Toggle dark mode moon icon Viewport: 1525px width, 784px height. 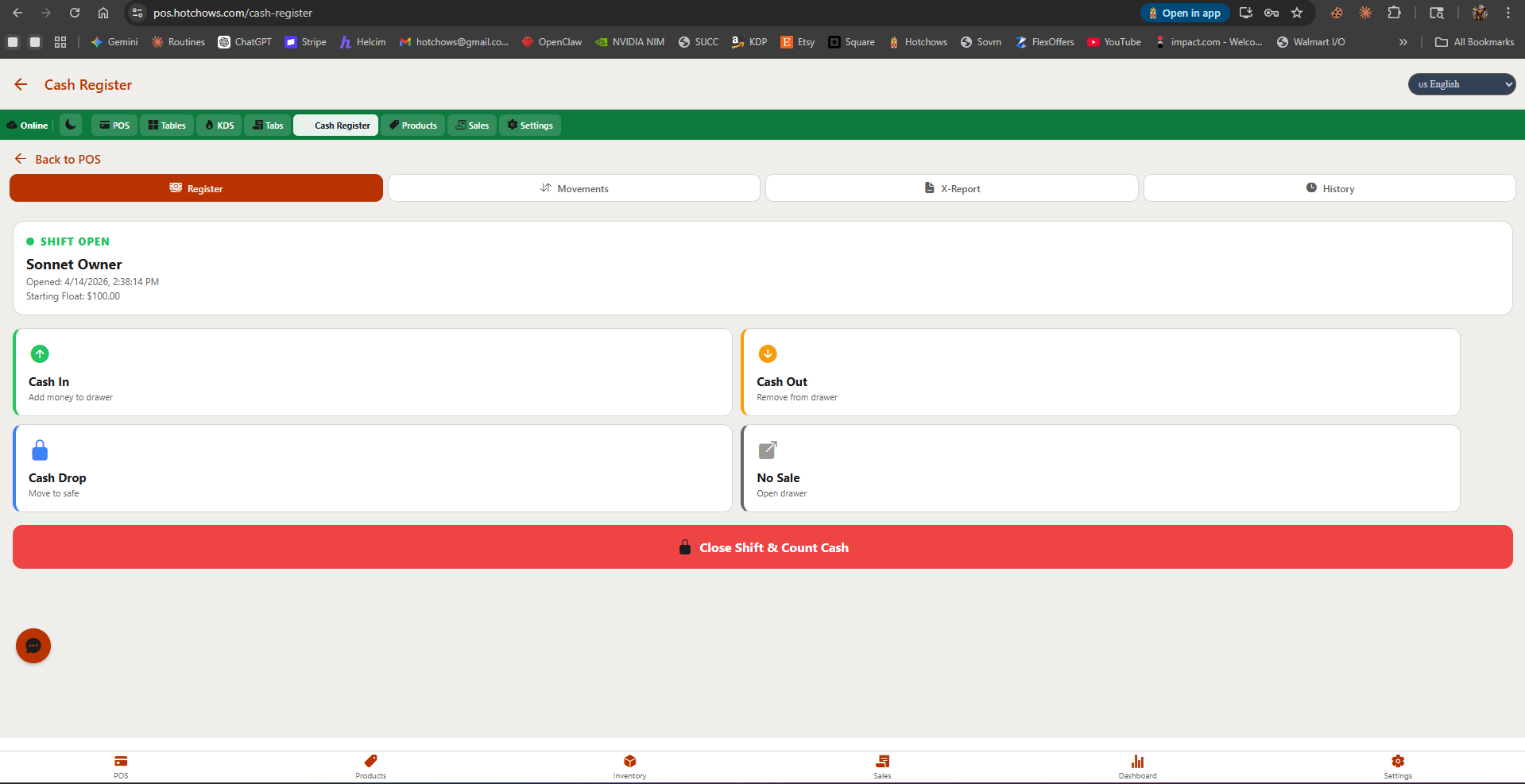click(71, 125)
